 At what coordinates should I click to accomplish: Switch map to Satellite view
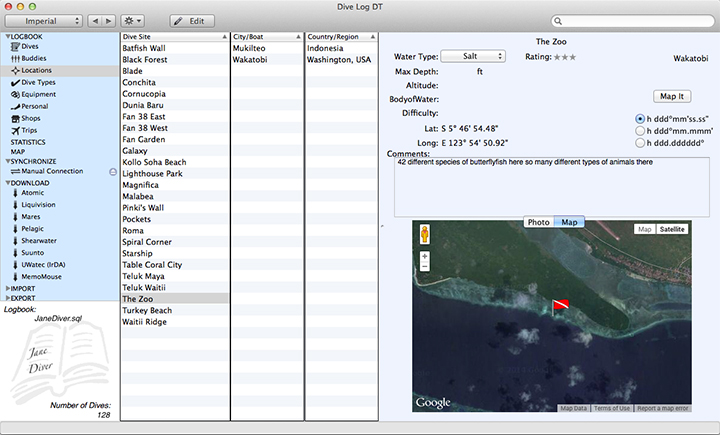point(672,229)
